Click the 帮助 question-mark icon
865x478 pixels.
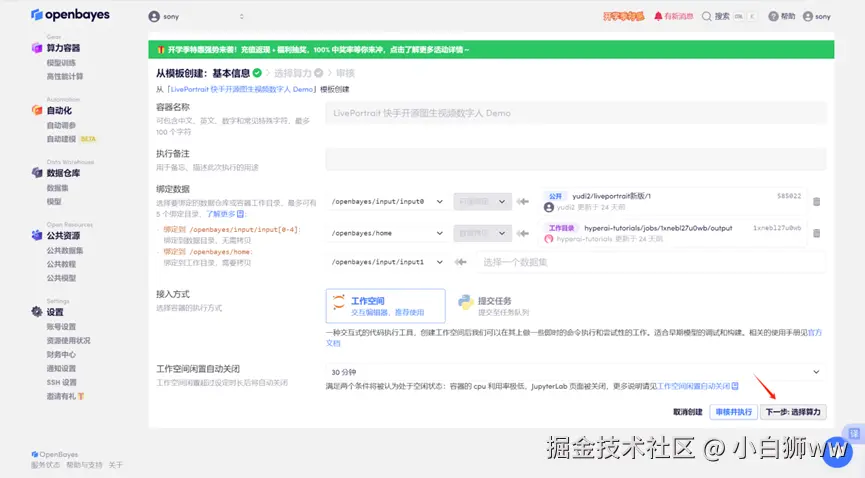pyautogui.click(x=773, y=17)
